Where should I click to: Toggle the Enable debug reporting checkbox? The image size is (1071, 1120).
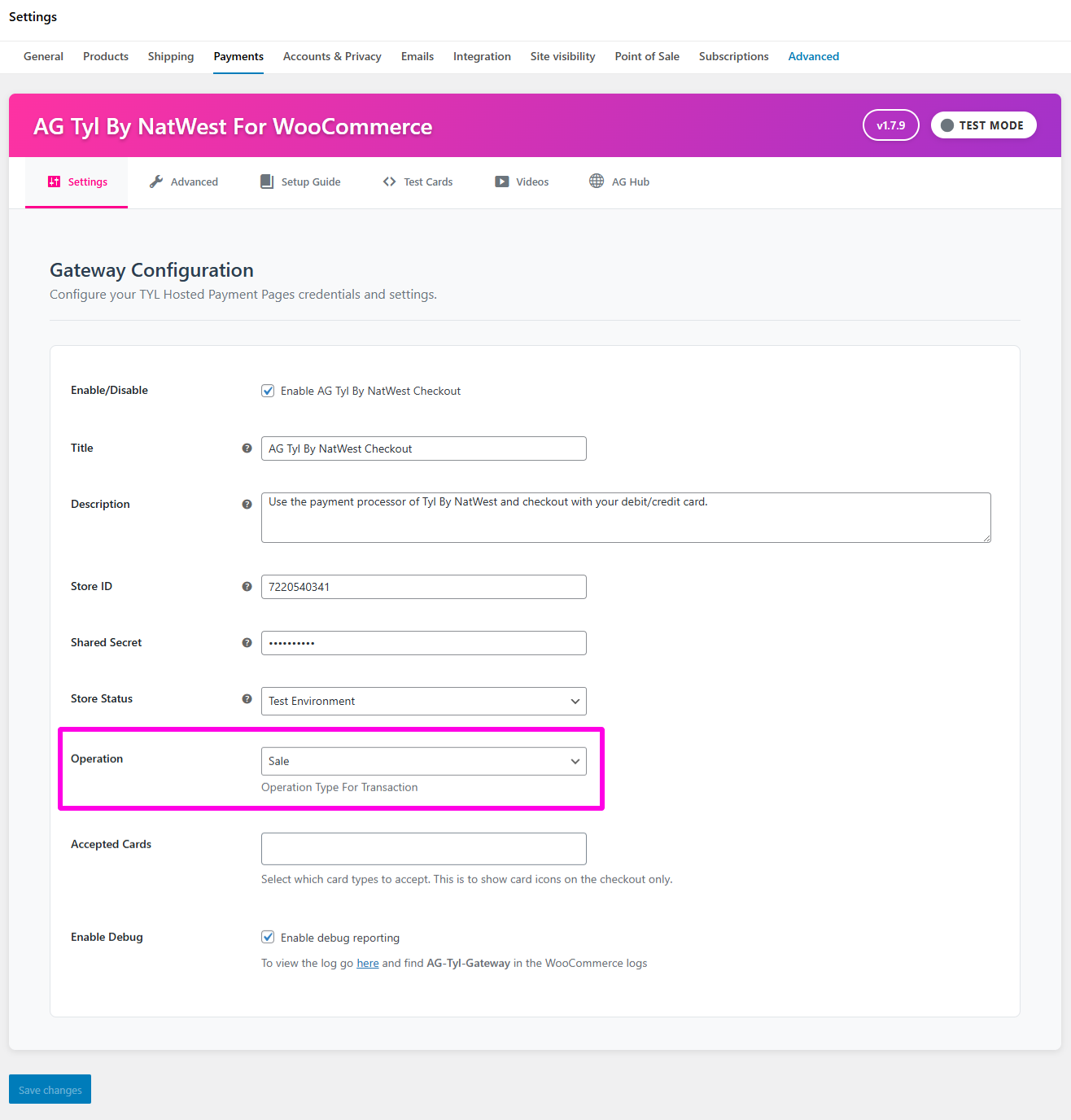[268, 937]
